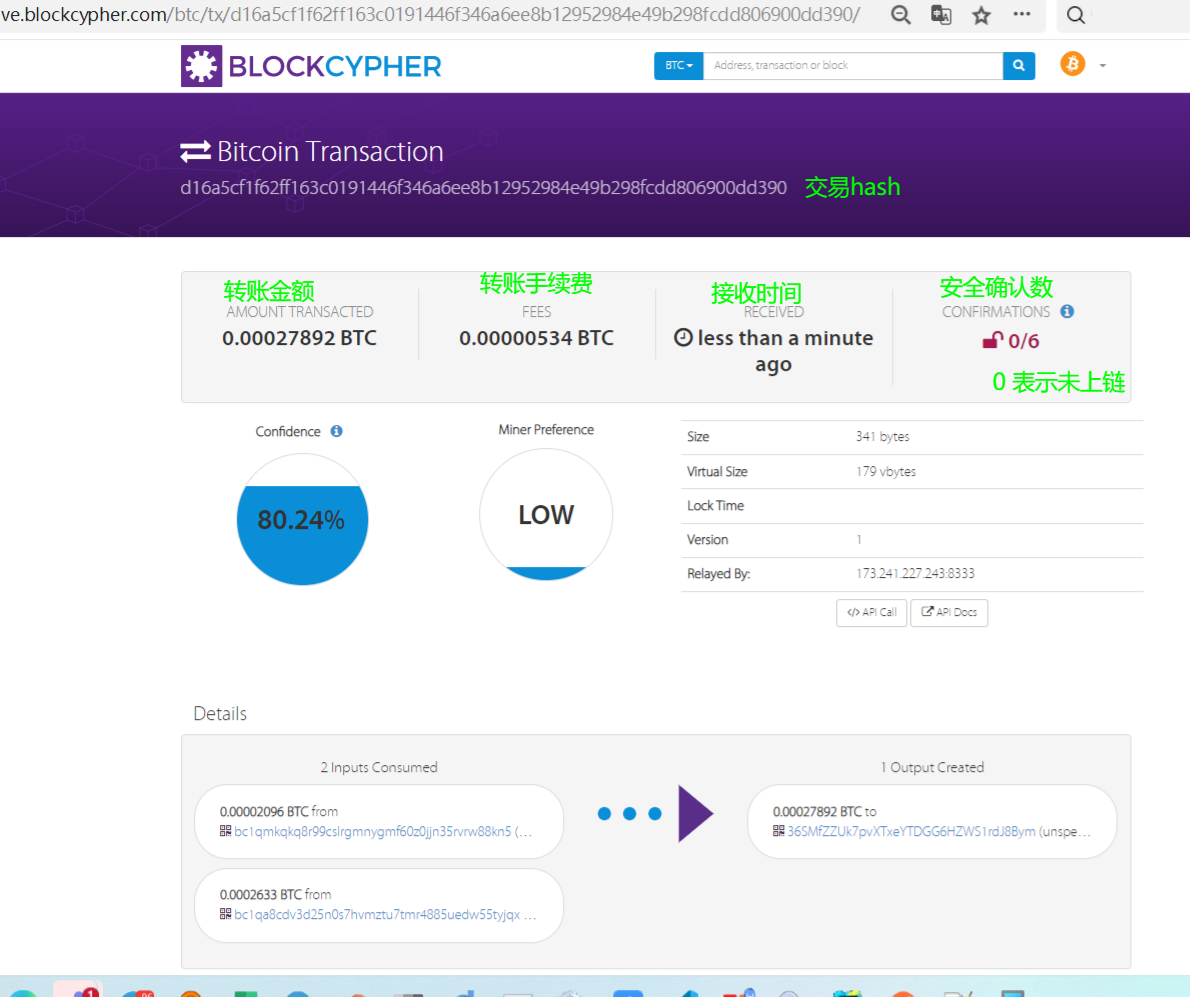This screenshot has height=997, width=1190.
Task: Open the info icon beside Confirmations
Action: click(x=1067, y=312)
